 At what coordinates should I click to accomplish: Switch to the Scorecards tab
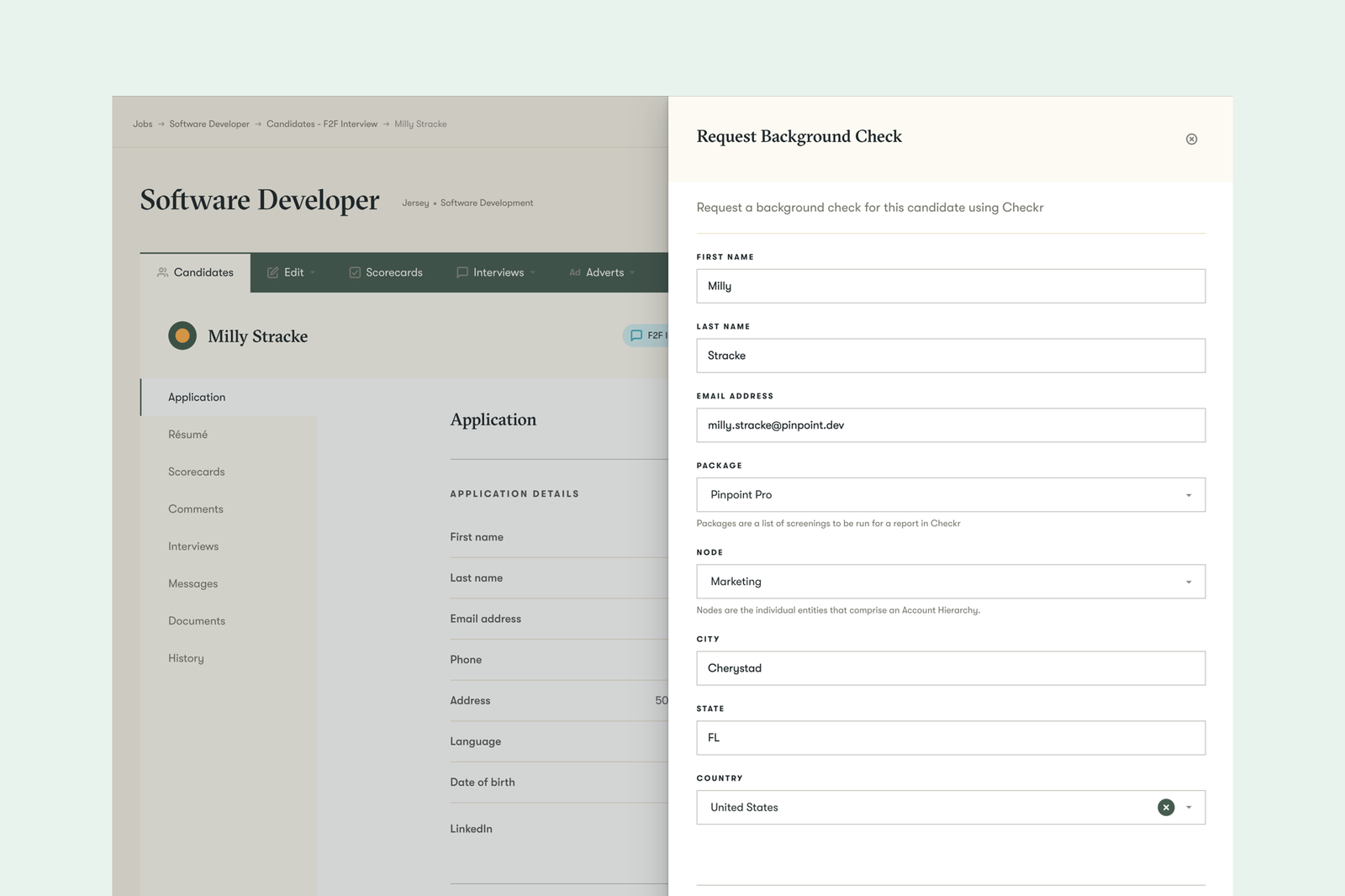(x=386, y=272)
